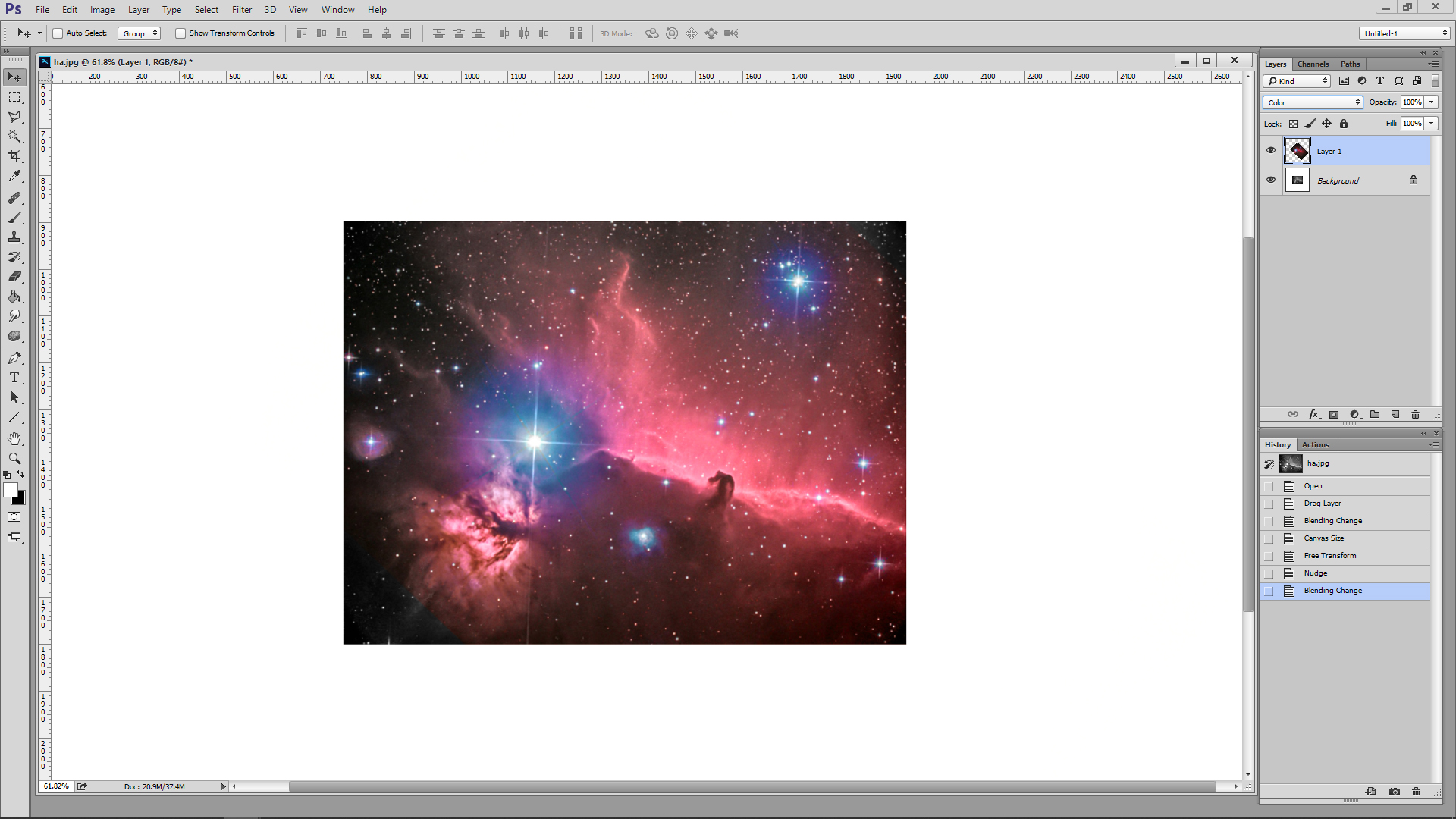Click the Add layer style fx icon
Viewport: 1456px width, 819px height.
pyautogui.click(x=1314, y=415)
